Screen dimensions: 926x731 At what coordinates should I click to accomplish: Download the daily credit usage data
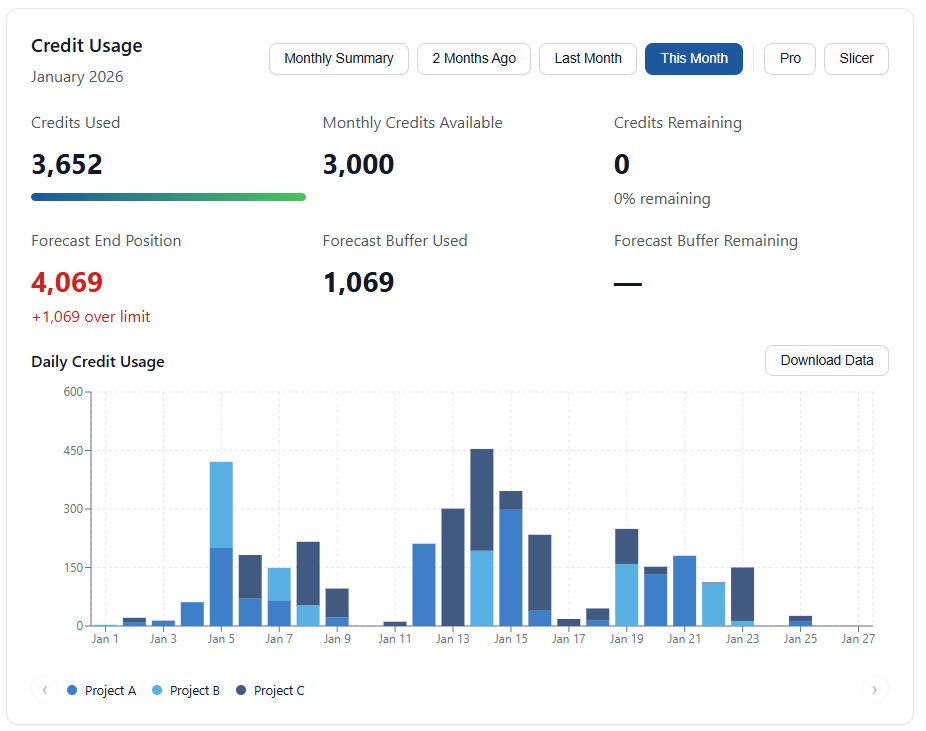point(827,360)
